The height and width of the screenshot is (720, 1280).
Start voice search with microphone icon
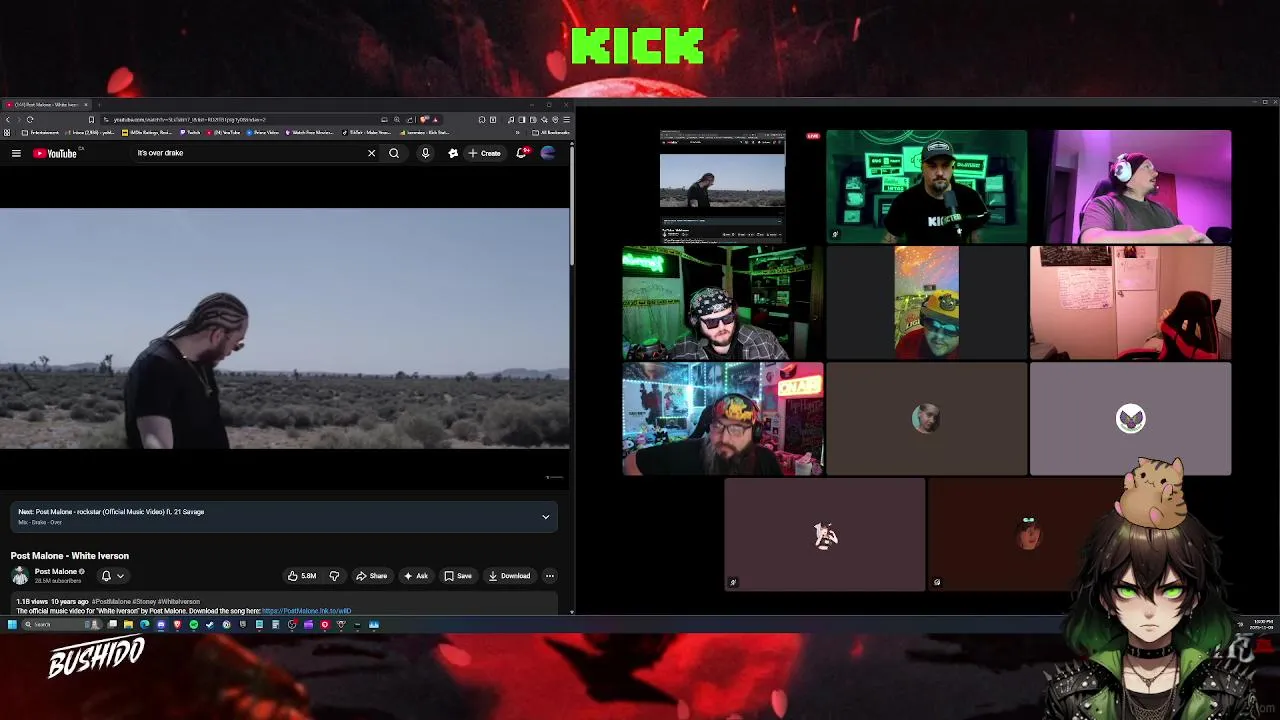coord(425,153)
